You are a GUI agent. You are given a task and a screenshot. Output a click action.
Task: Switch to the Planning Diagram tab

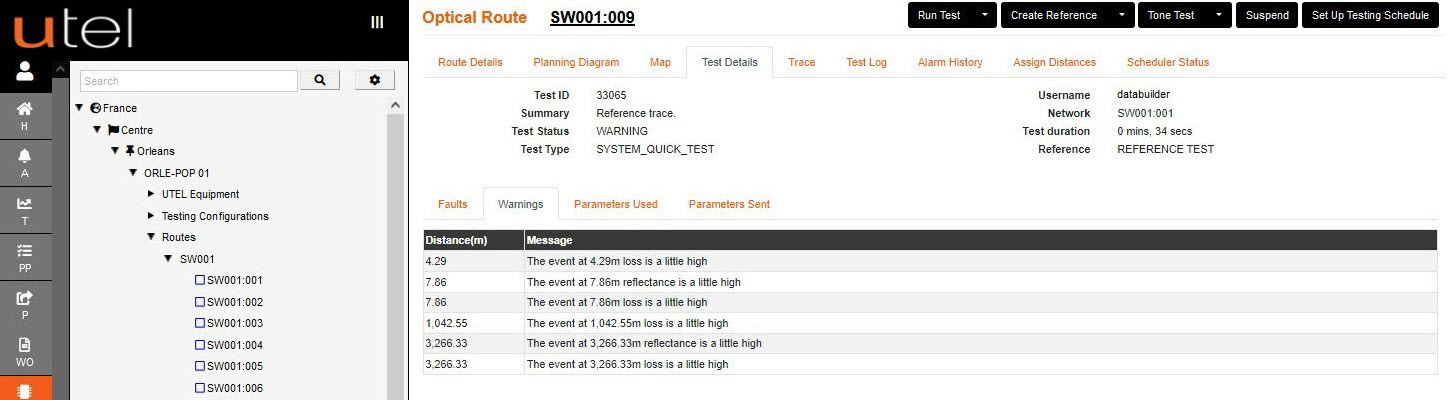tap(576, 62)
